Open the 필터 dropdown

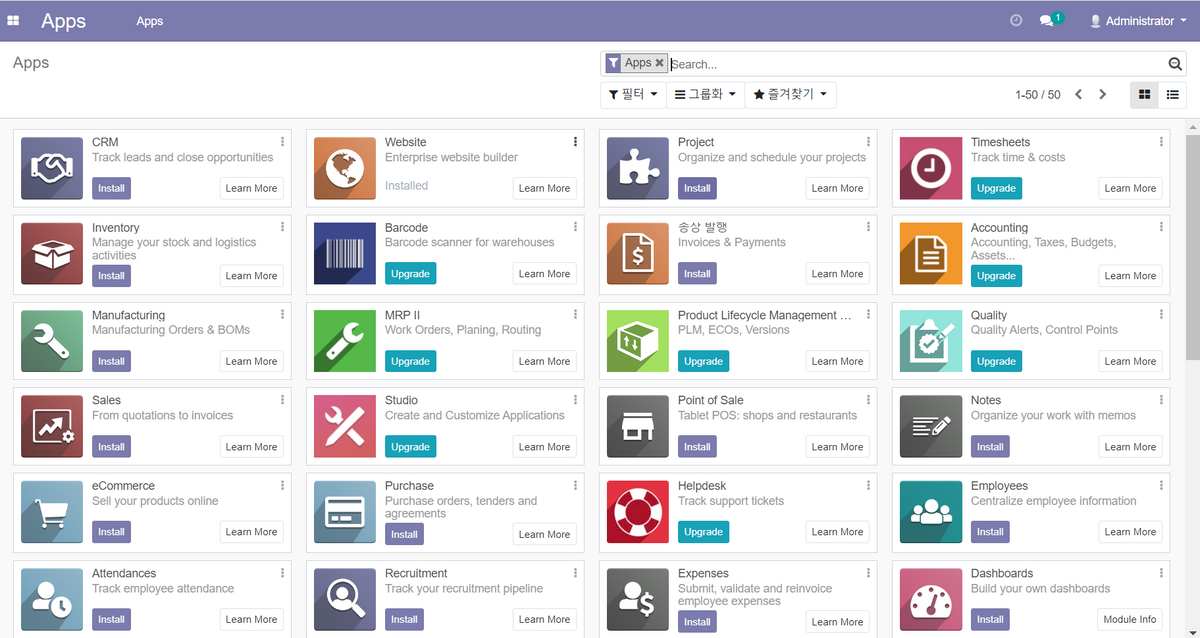[x=633, y=94]
